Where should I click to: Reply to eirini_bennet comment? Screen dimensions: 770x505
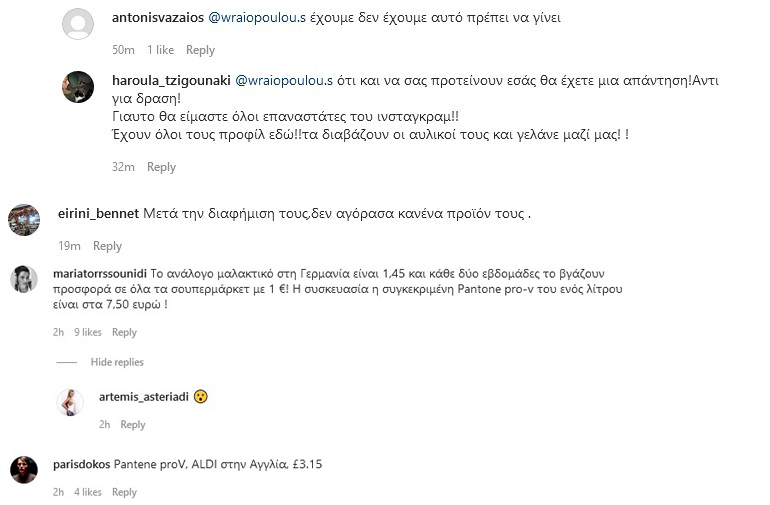point(107,246)
